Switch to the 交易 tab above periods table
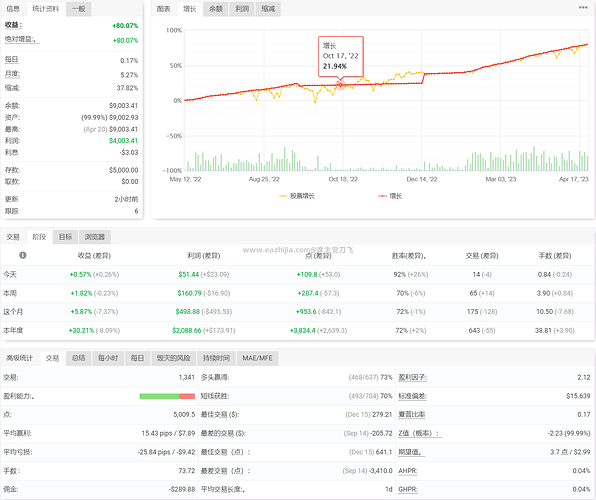596x500 pixels. [x=13, y=237]
